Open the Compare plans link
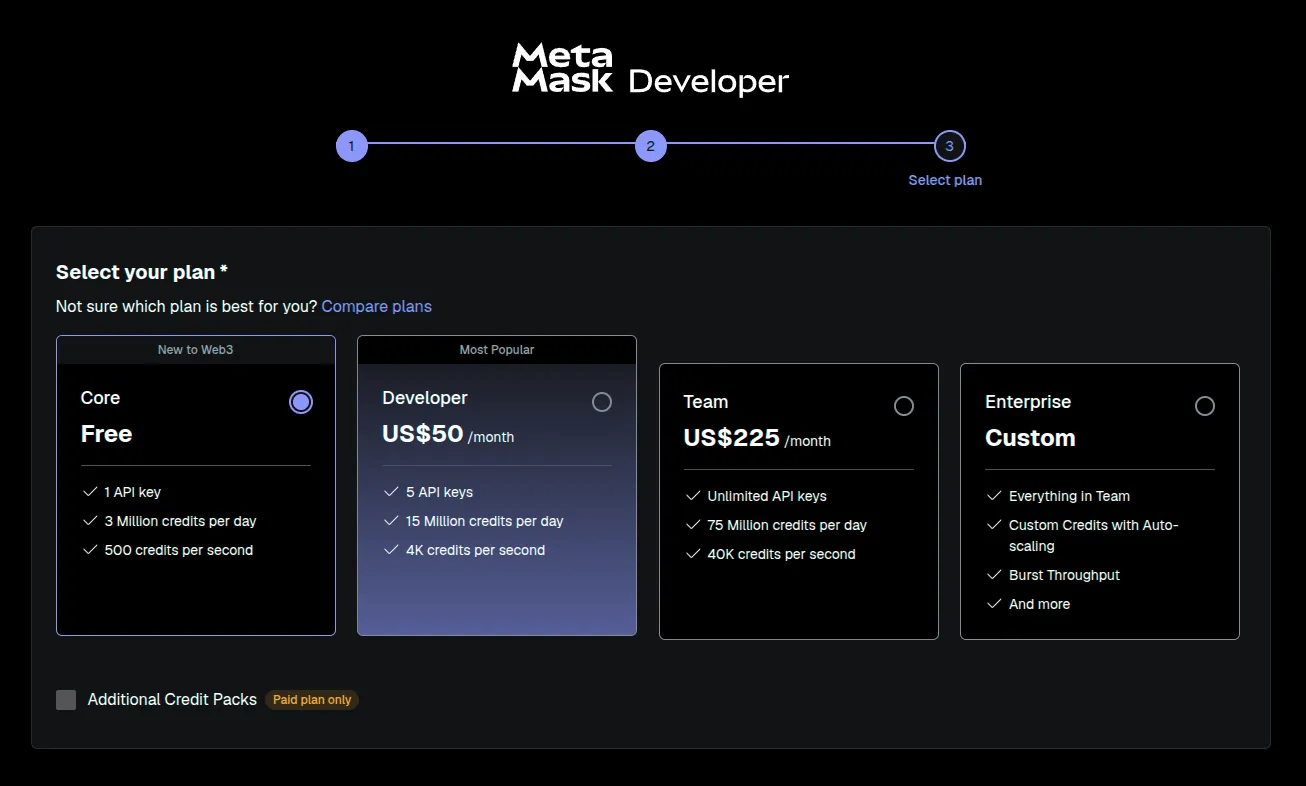The width and height of the screenshot is (1306, 786). tap(376, 306)
